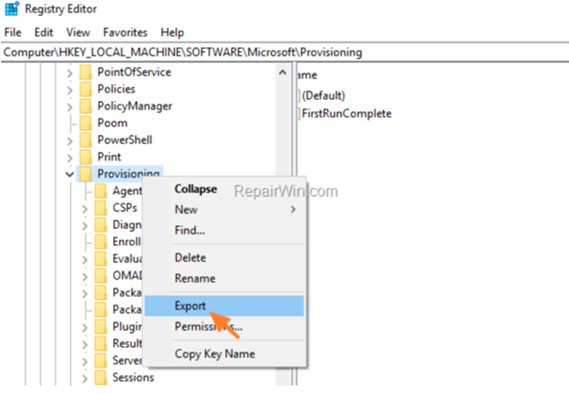Image resolution: width=569 pixels, height=394 pixels.
Task: Select the CSPs subkey folder icon
Action: [x=101, y=208]
